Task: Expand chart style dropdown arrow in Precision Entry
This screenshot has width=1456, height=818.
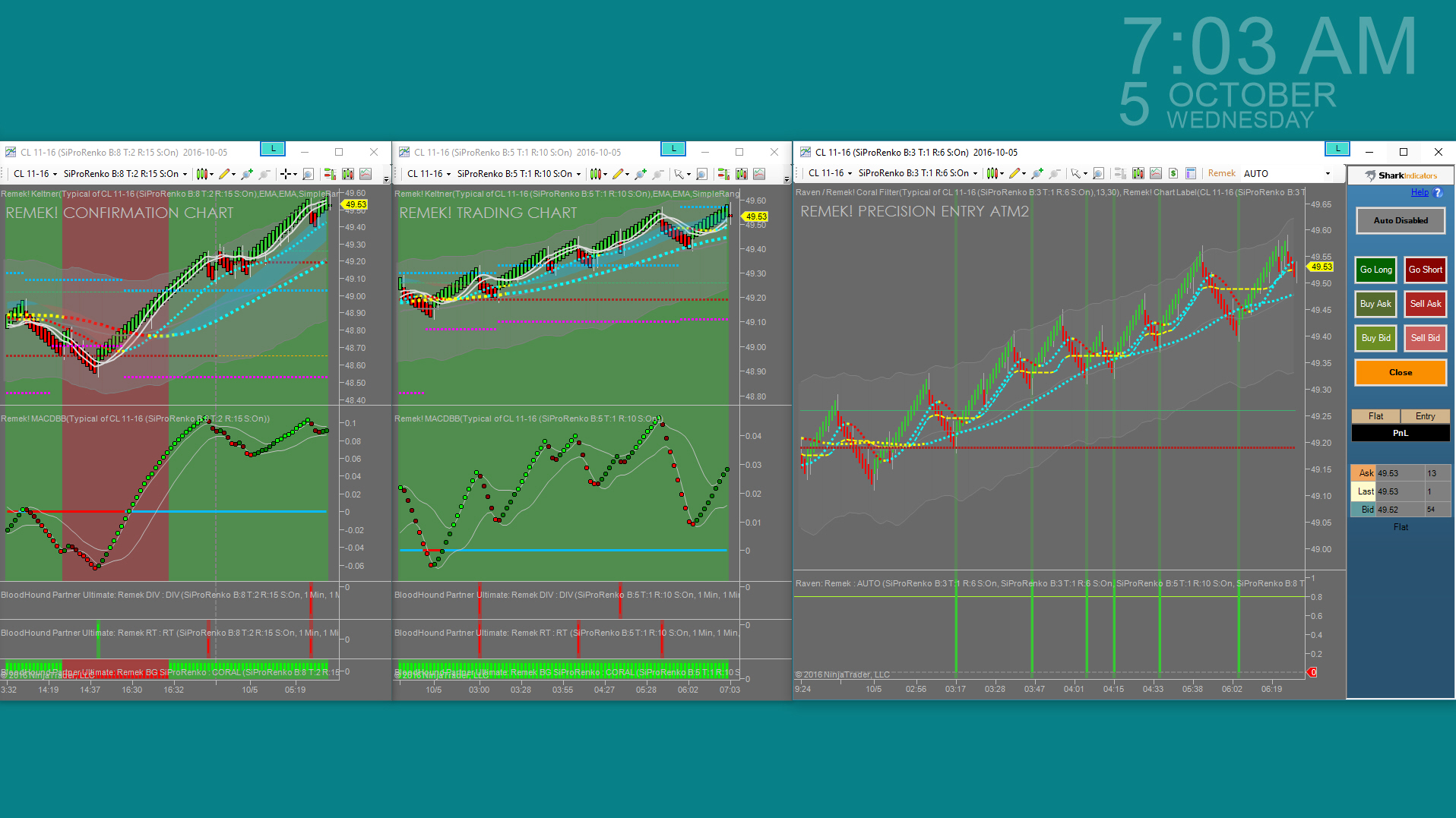Action: pyautogui.click(x=1002, y=174)
